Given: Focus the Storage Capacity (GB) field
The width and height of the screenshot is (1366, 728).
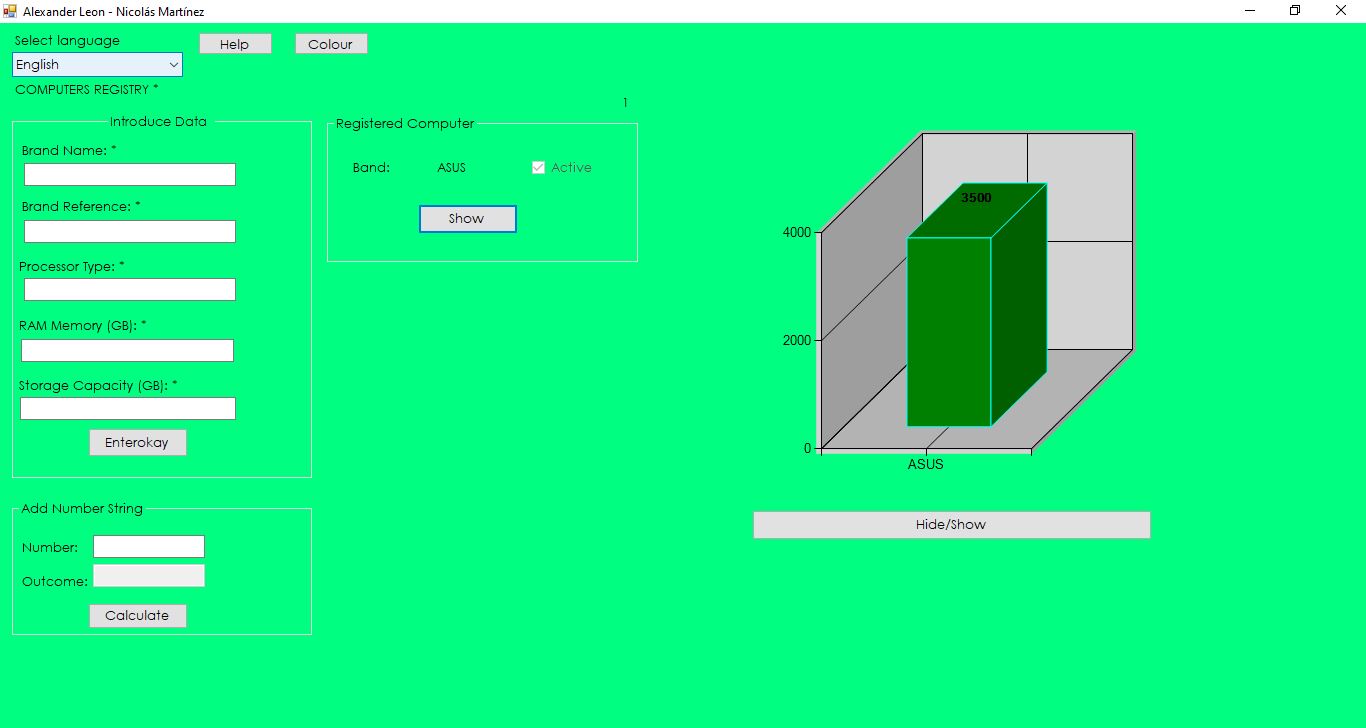Looking at the screenshot, I should pyautogui.click(x=128, y=409).
